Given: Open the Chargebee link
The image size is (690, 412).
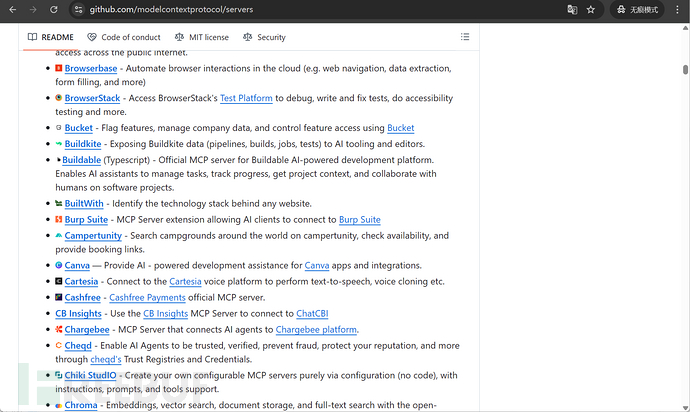Looking at the screenshot, I should click(x=87, y=329).
